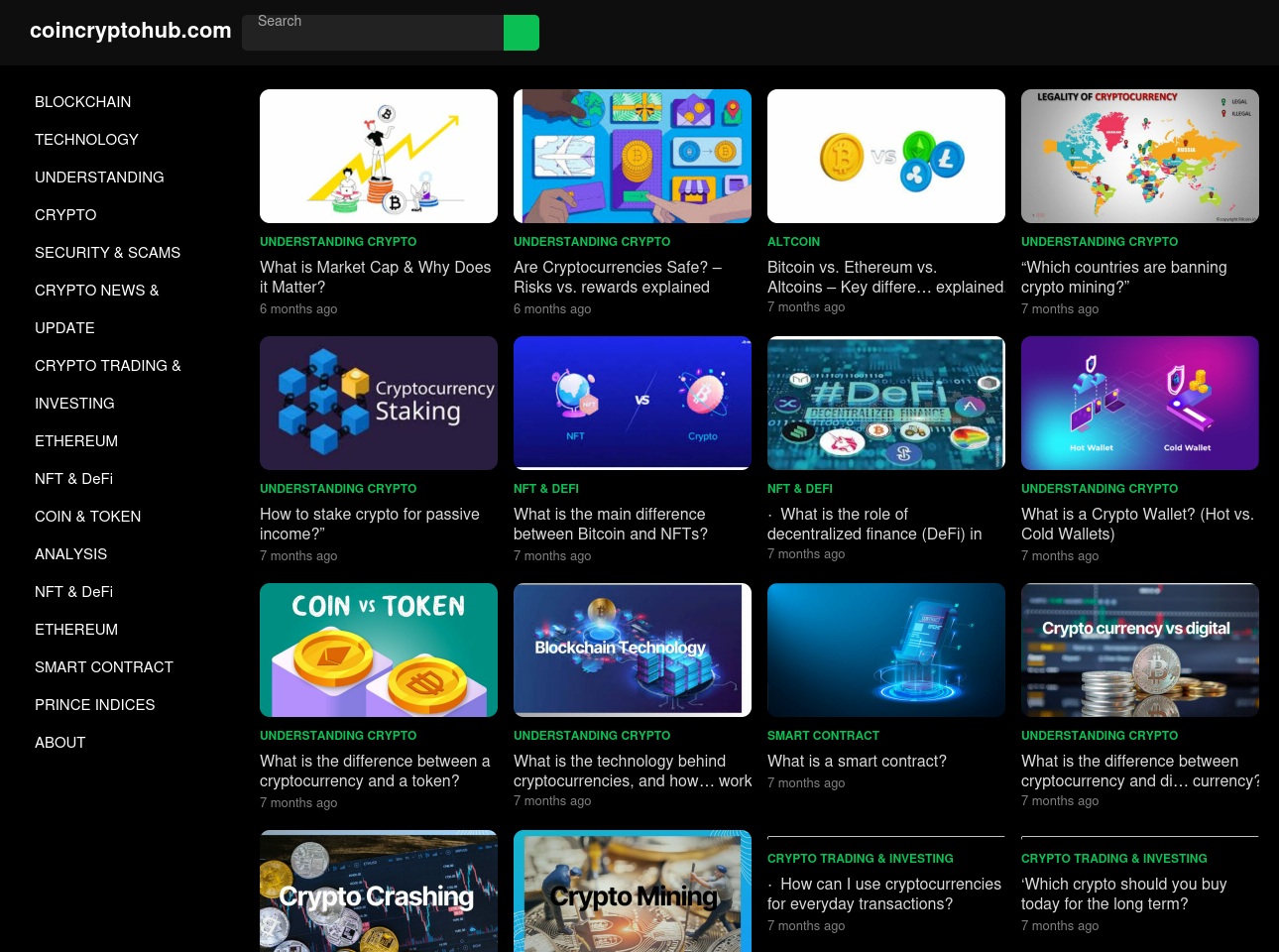
Task: Open the Hot Wallet Cold Wallet thumbnail
Action: 1140,404
